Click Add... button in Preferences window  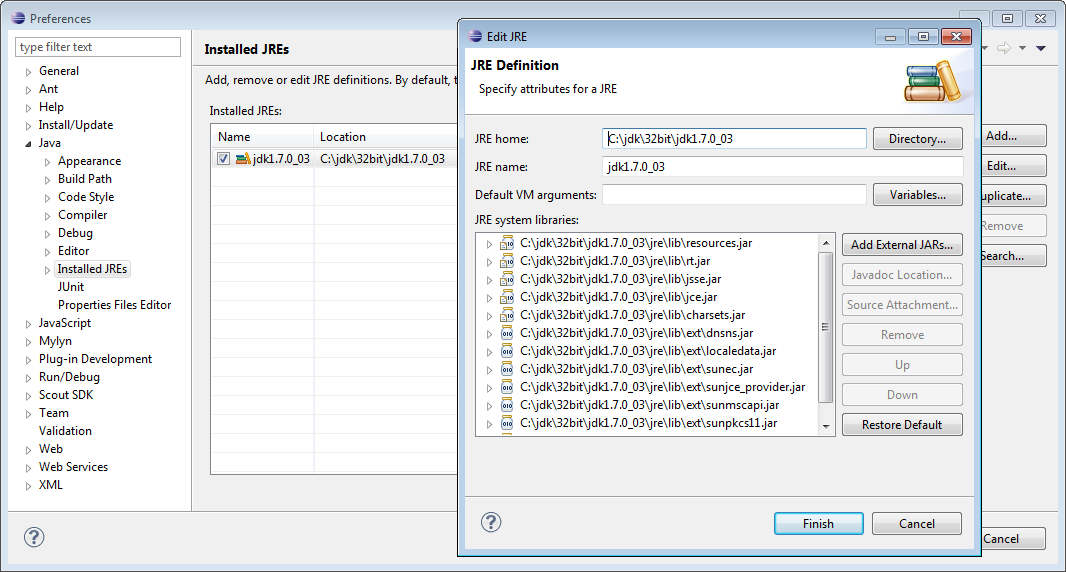coord(1012,136)
